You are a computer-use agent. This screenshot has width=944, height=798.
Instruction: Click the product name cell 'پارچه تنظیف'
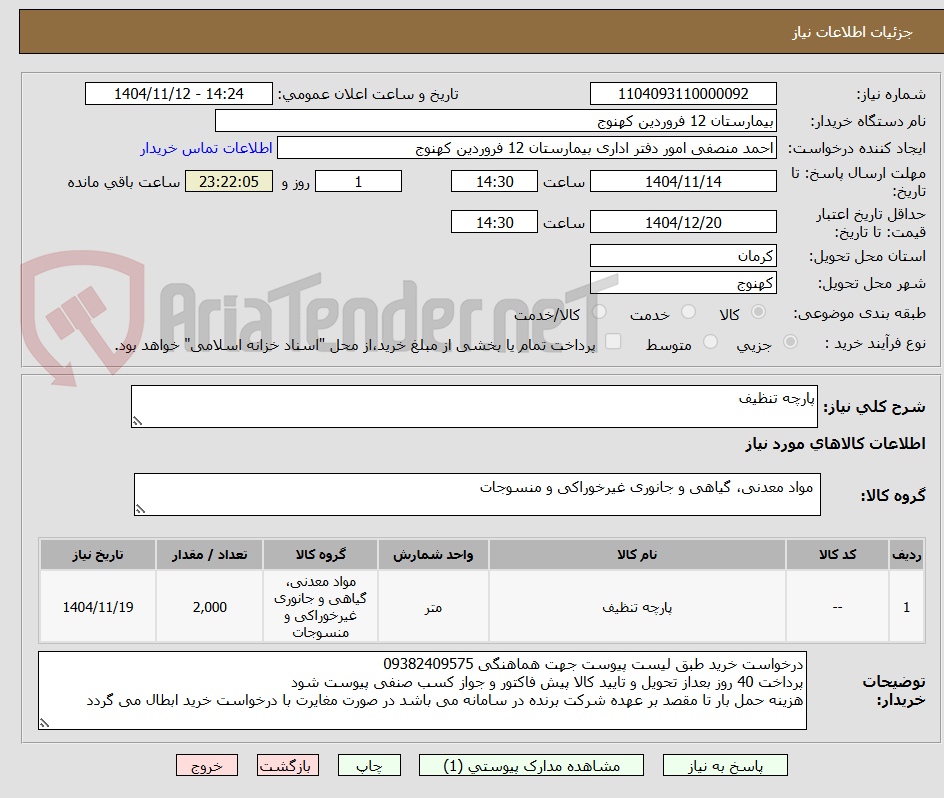(x=637, y=607)
